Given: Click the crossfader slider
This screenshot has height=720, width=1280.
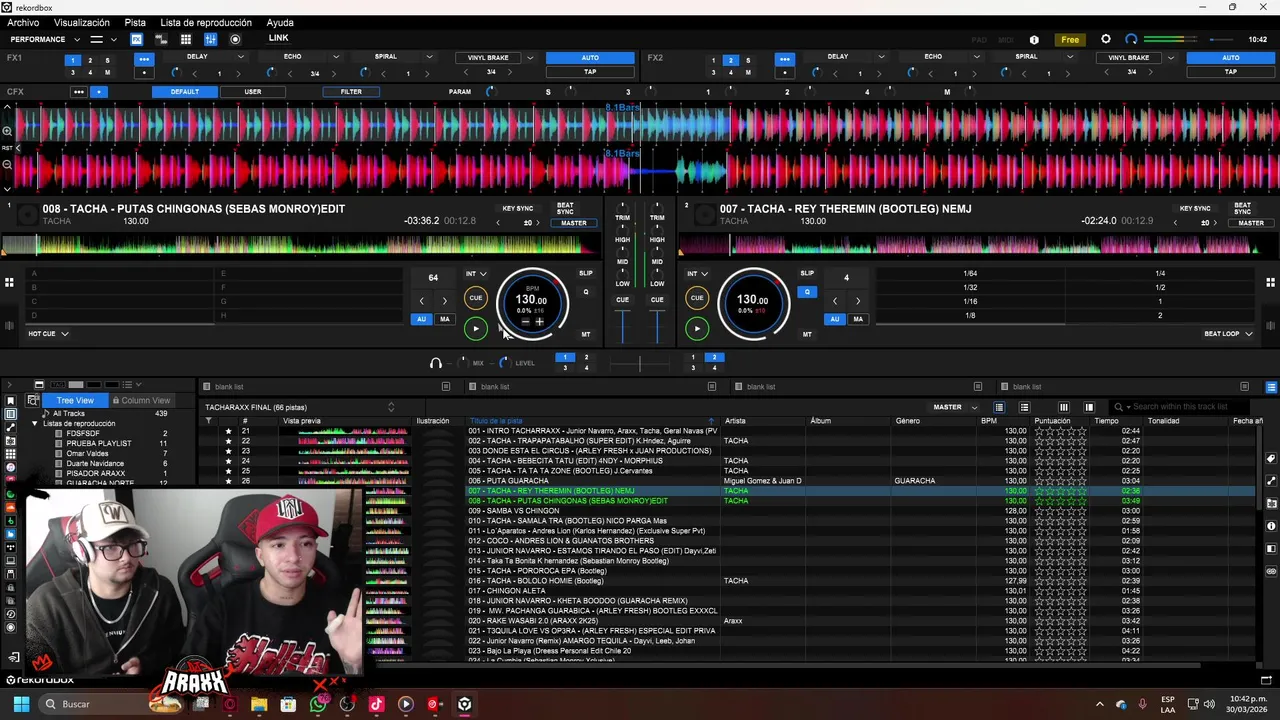Looking at the screenshot, I should point(640,362).
